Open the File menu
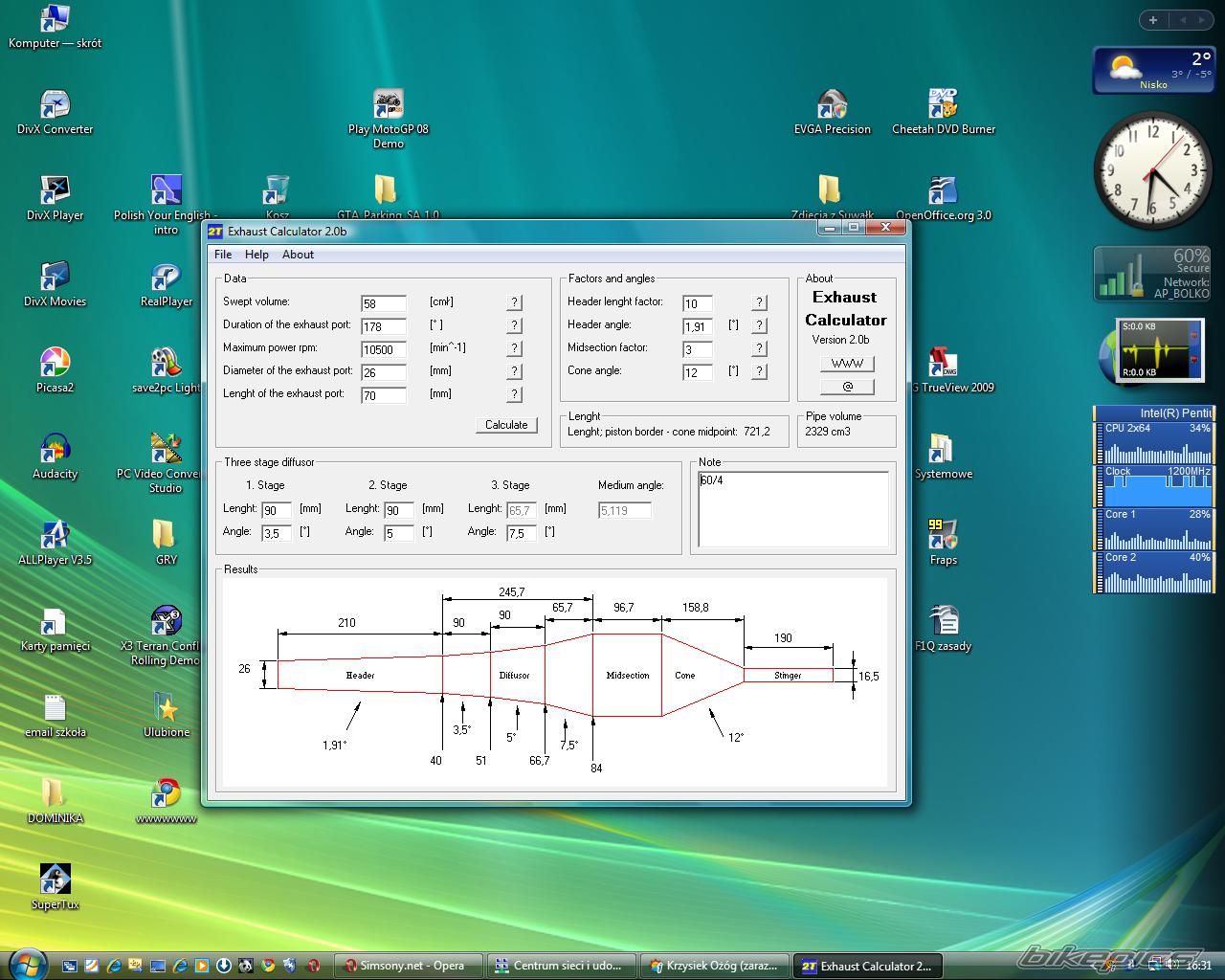1225x980 pixels. [x=223, y=255]
